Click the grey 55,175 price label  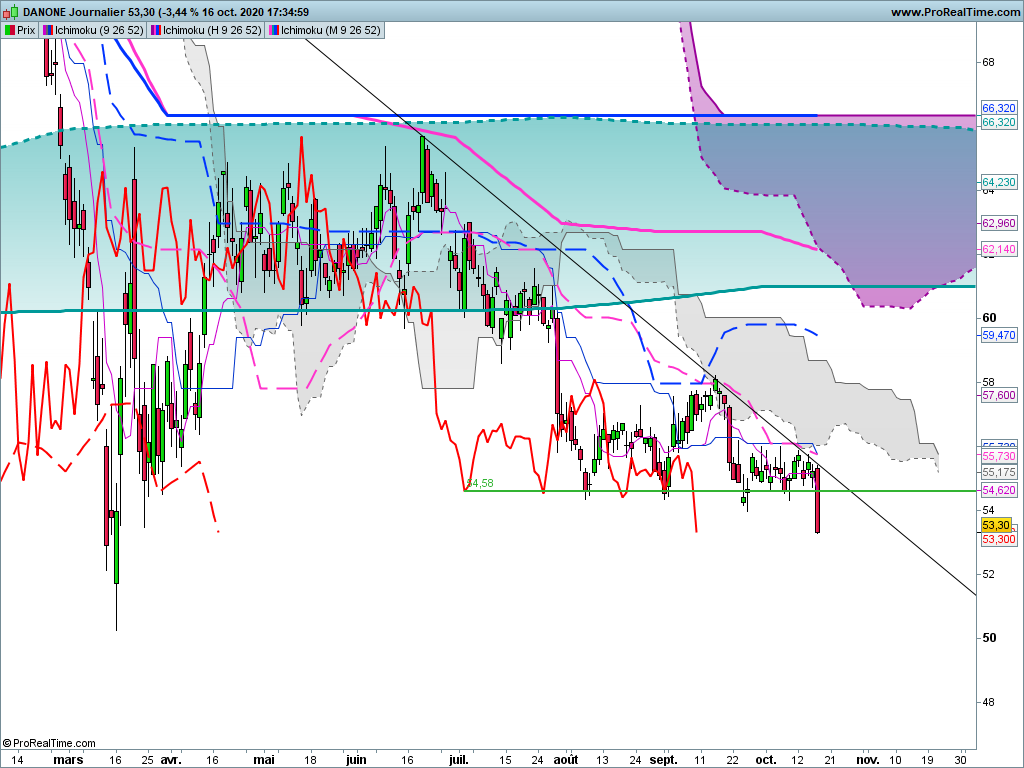pyautogui.click(x=999, y=472)
